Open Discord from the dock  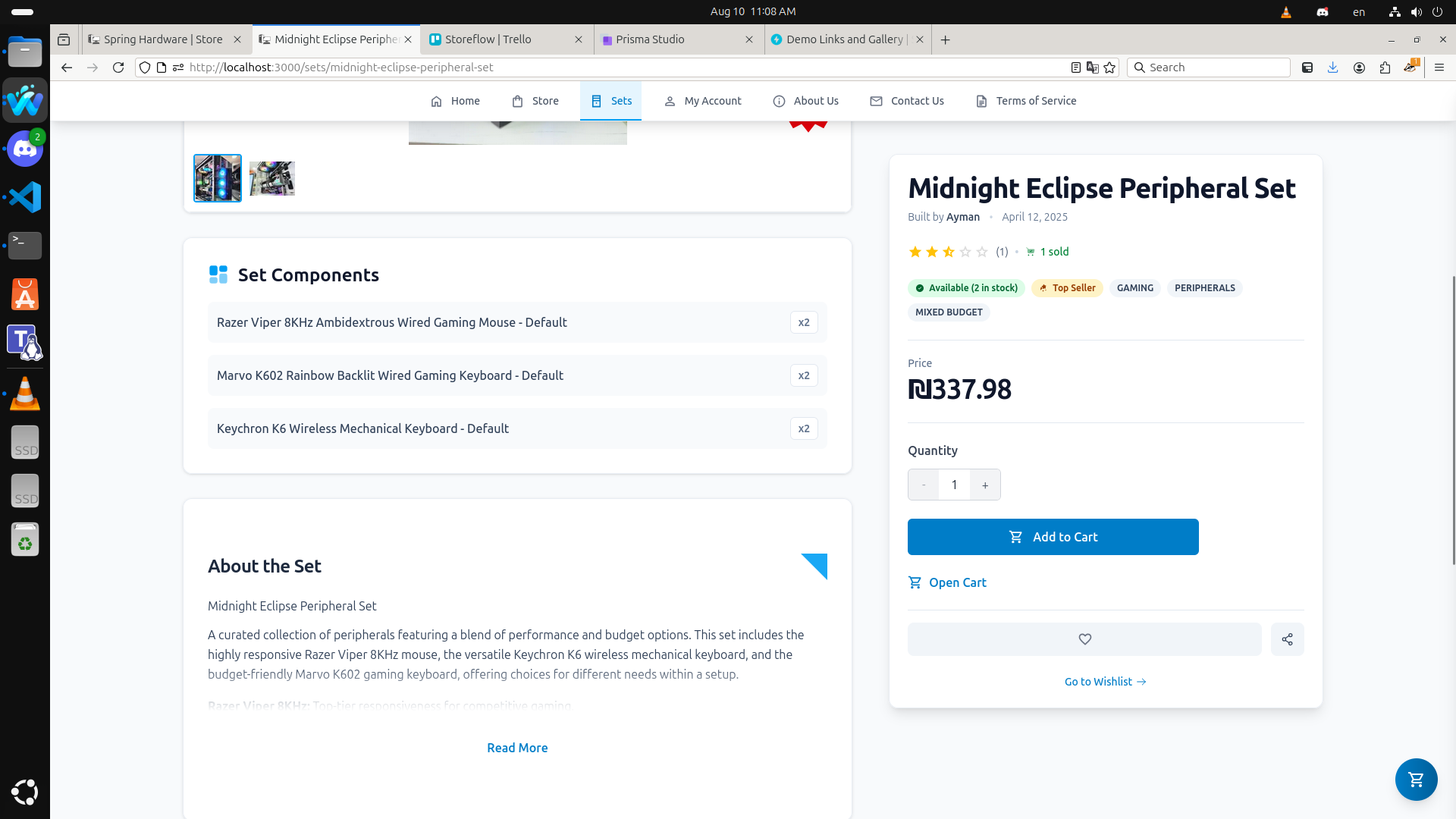coord(25,149)
